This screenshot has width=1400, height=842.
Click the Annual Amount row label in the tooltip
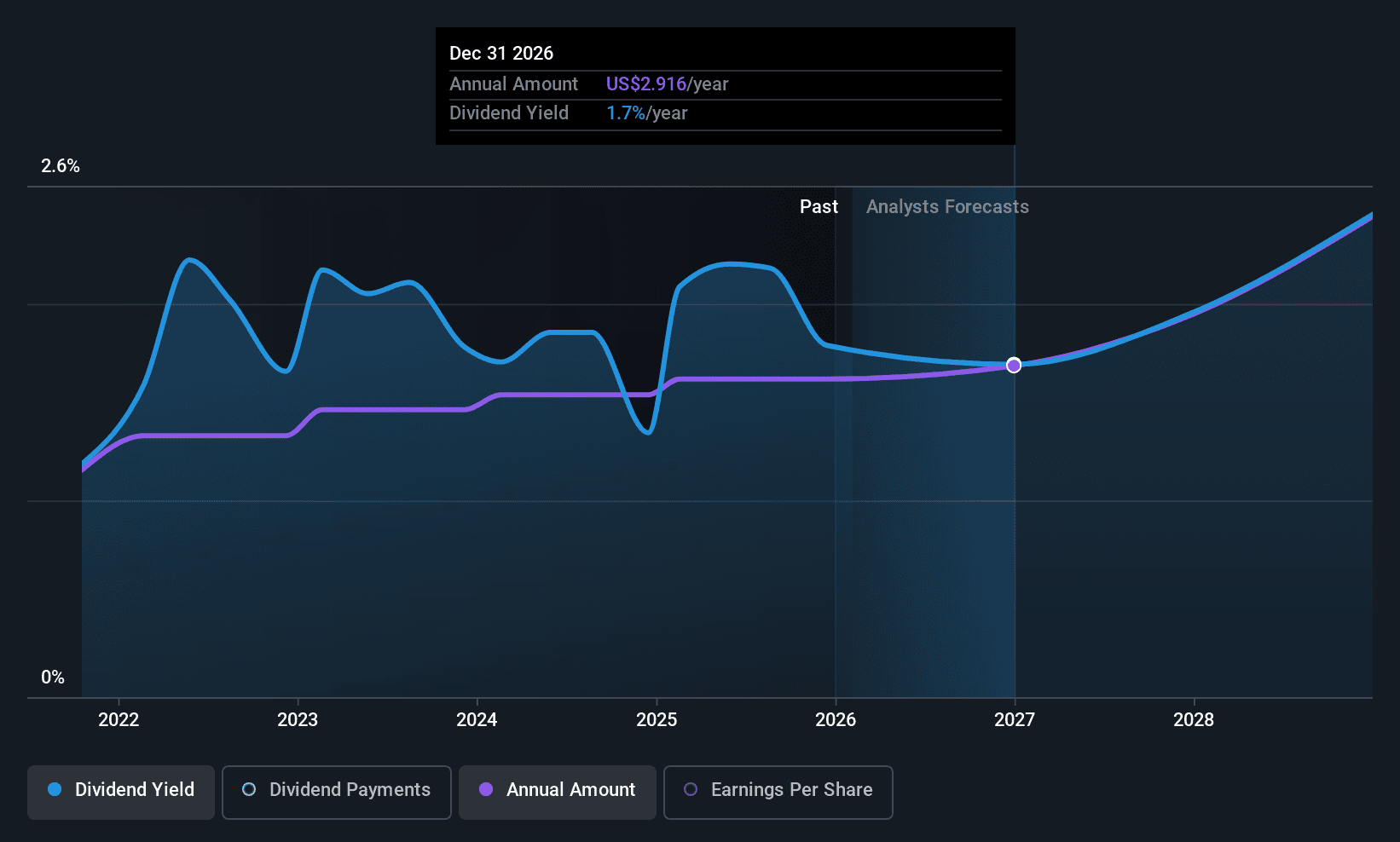coord(513,84)
